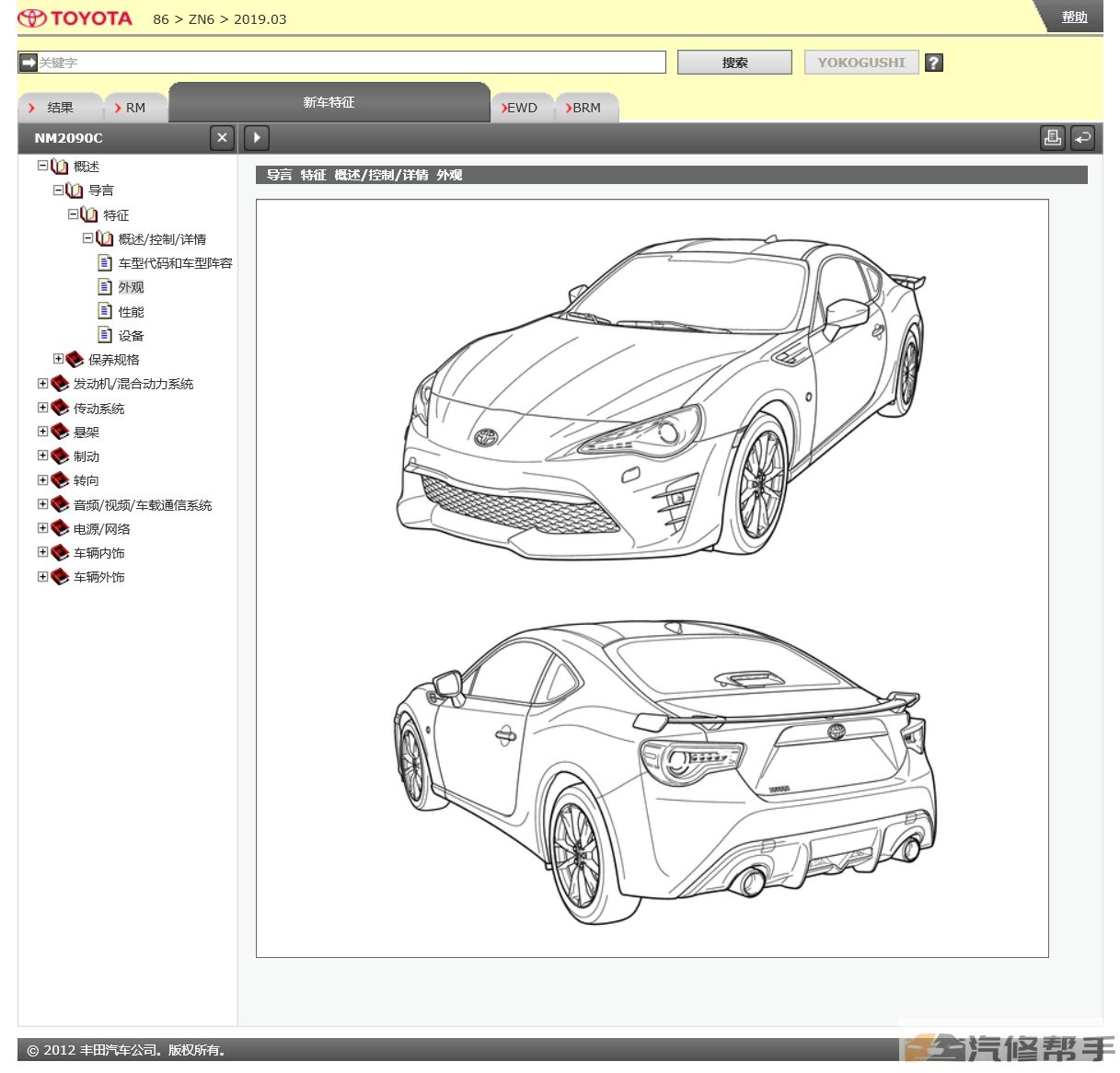The width and height of the screenshot is (1120, 1073).
Task: Click the open book icon next to 概述/控制/详情
Action: coord(105,238)
